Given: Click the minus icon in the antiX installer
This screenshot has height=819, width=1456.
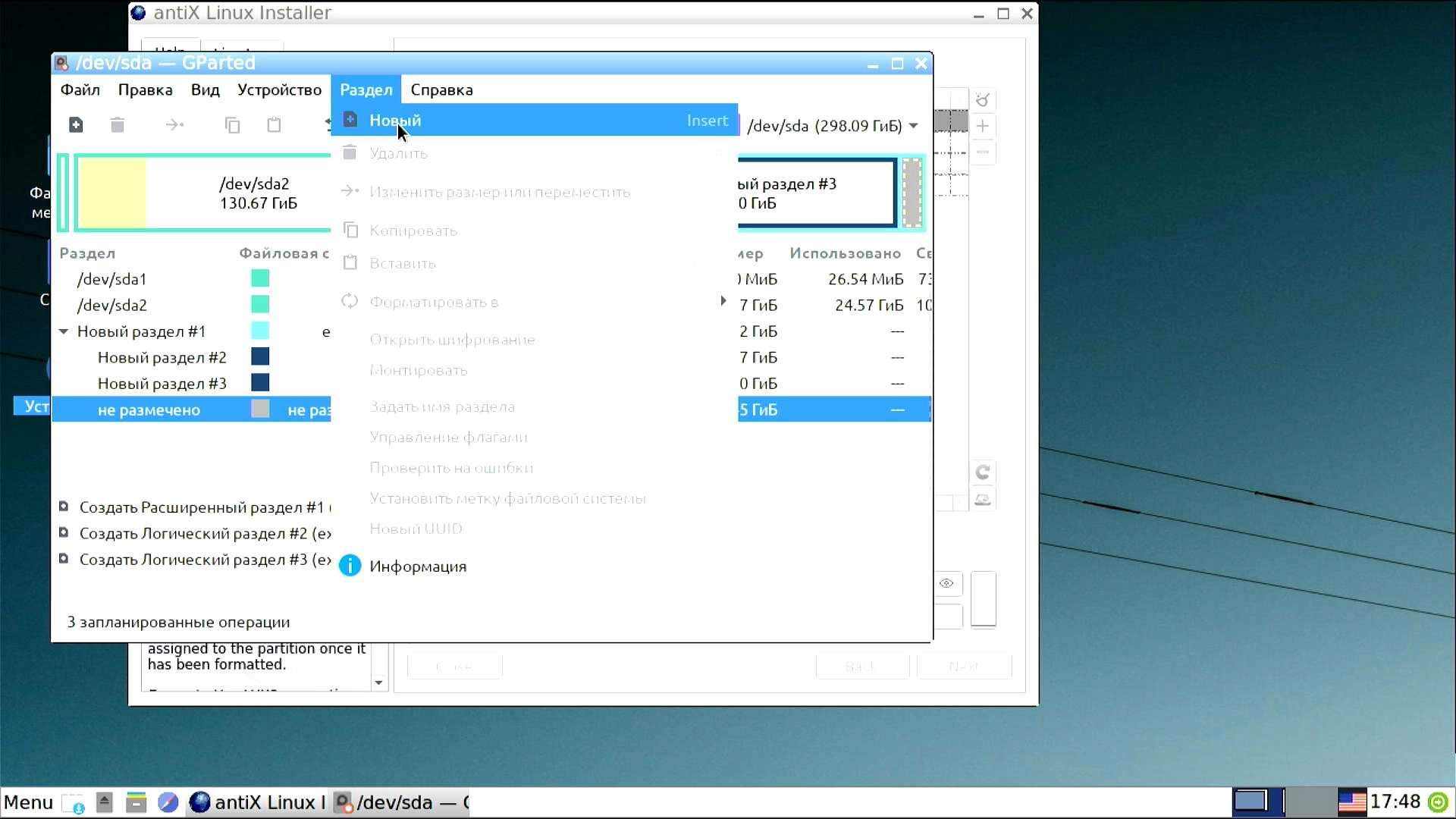Looking at the screenshot, I should pos(983,152).
